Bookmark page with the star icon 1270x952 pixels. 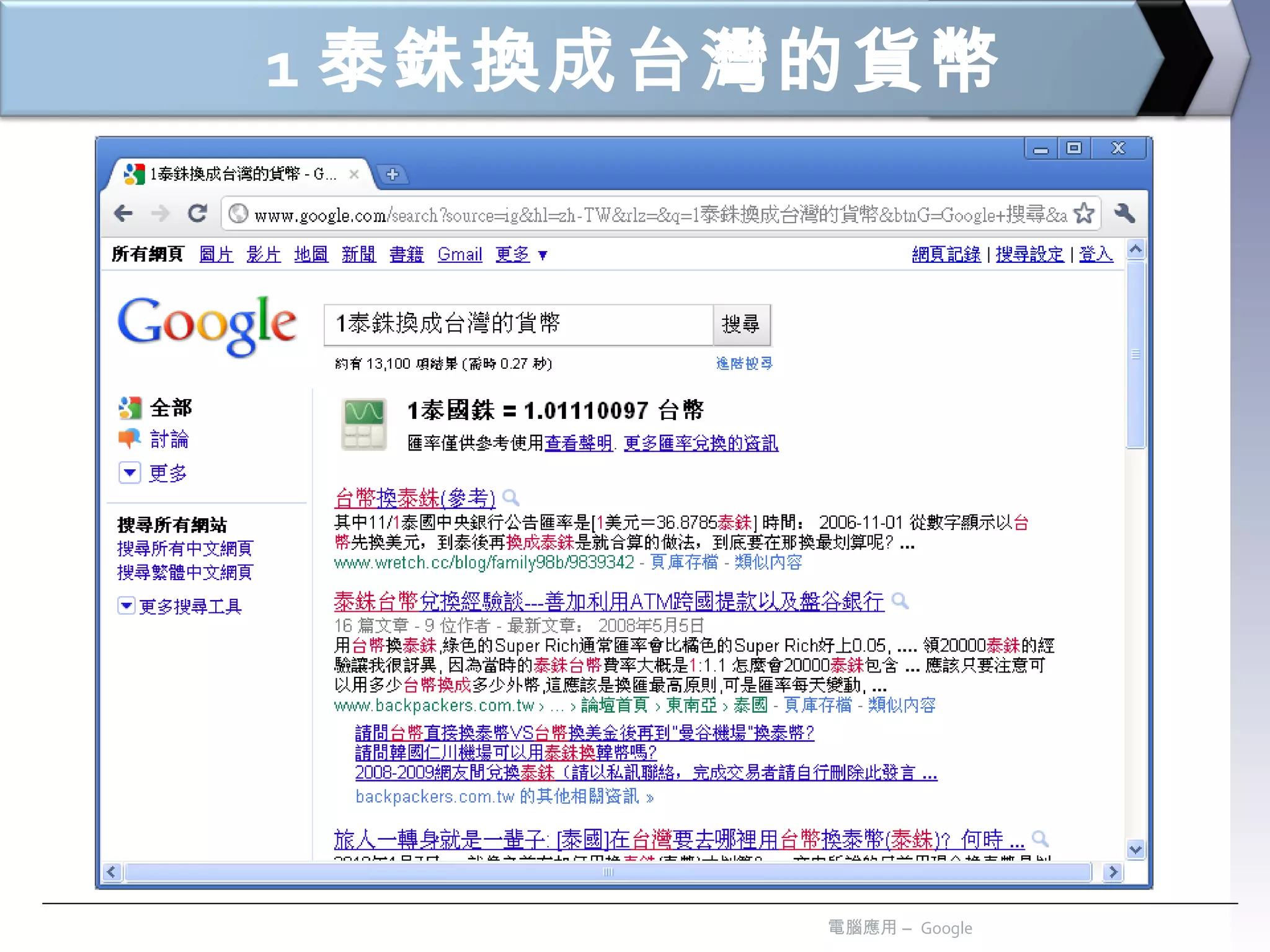click(x=1083, y=214)
